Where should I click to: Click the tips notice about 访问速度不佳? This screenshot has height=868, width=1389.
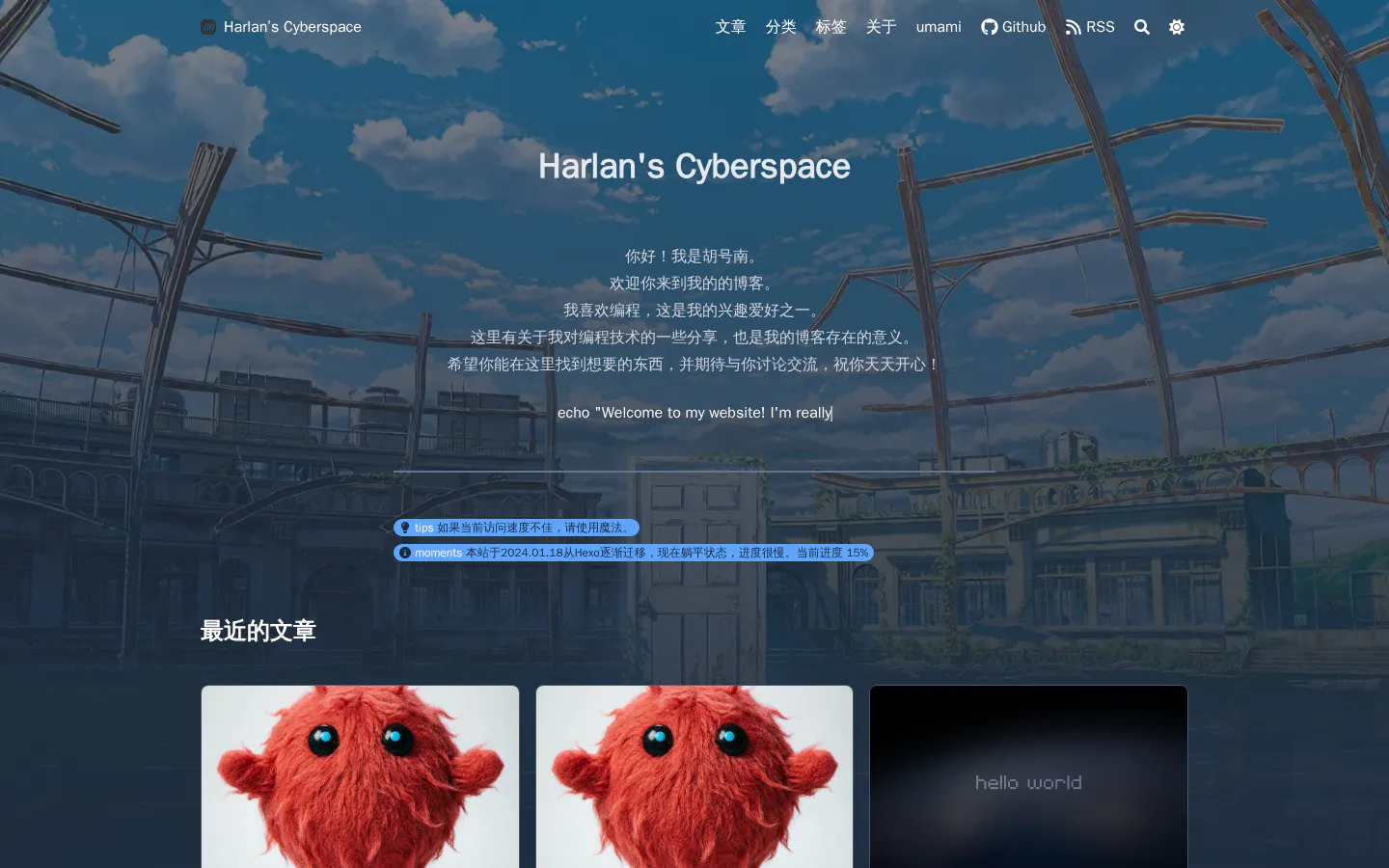click(516, 528)
